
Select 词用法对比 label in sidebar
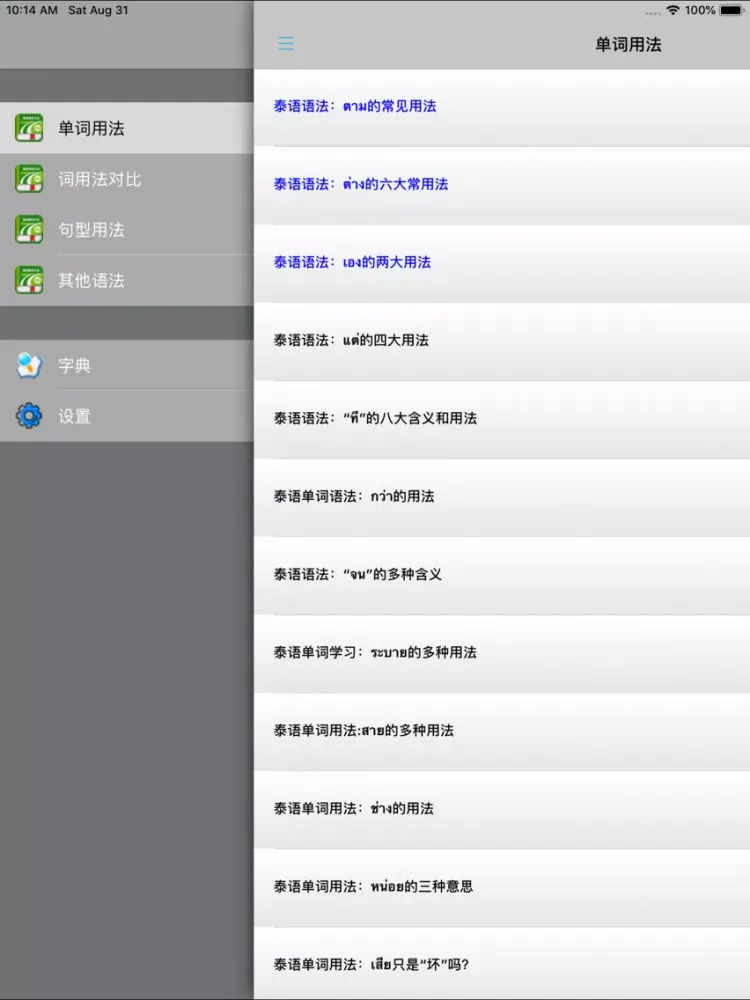(99, 179)
